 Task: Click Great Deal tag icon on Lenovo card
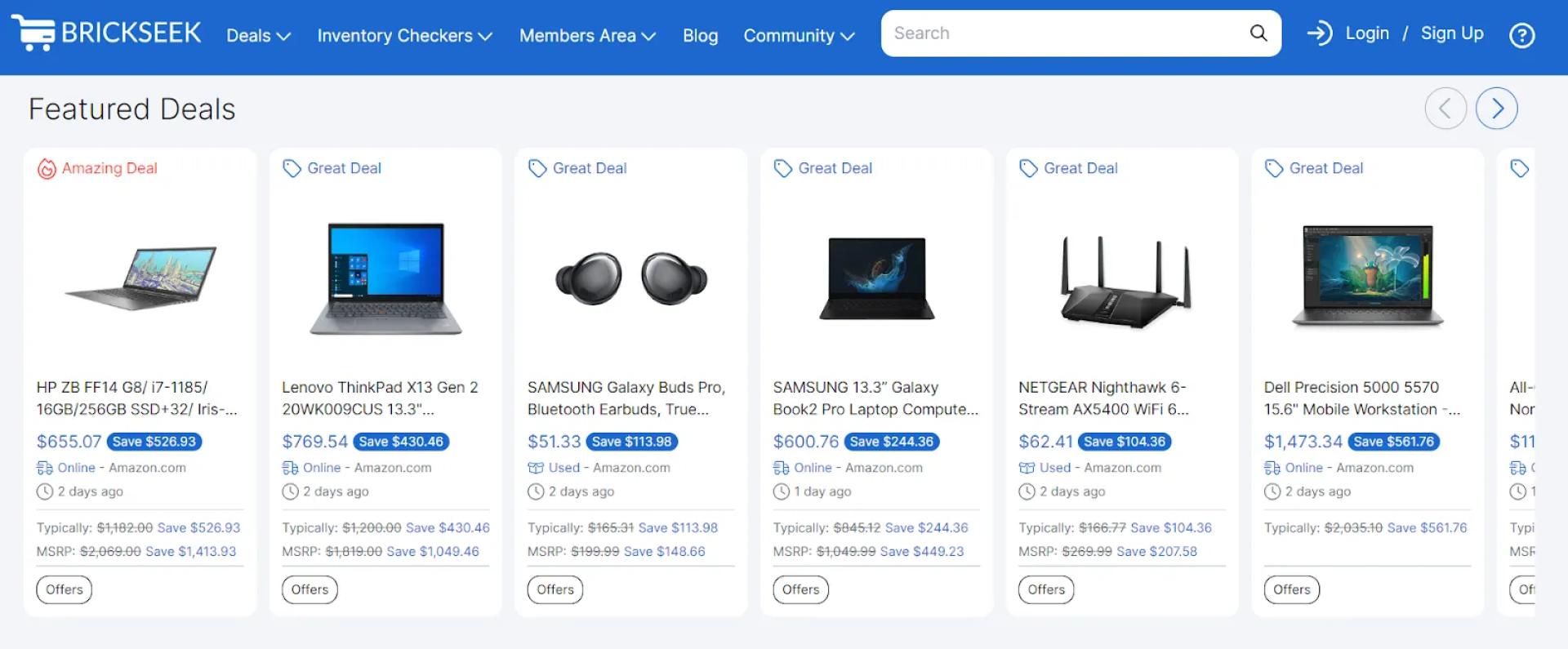click(x=292, y=169)
